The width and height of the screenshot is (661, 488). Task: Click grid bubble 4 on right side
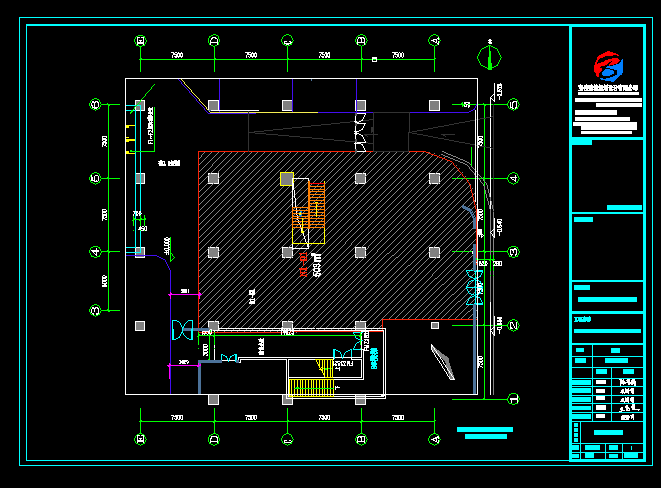[x=513, y=178]
